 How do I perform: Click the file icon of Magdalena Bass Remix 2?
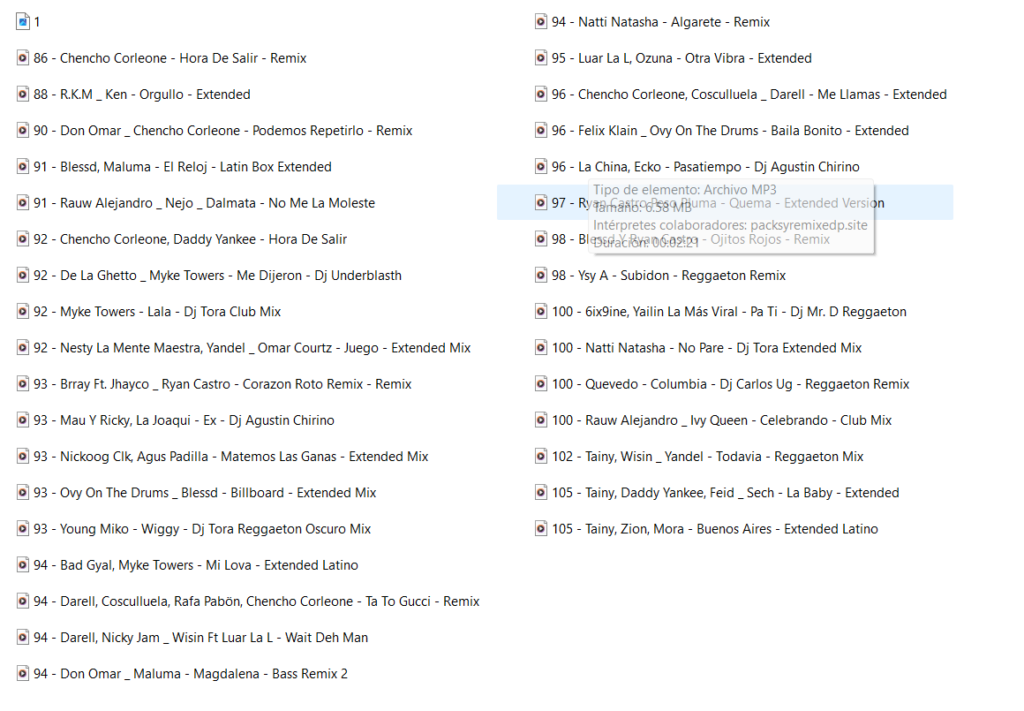point(23,673)
